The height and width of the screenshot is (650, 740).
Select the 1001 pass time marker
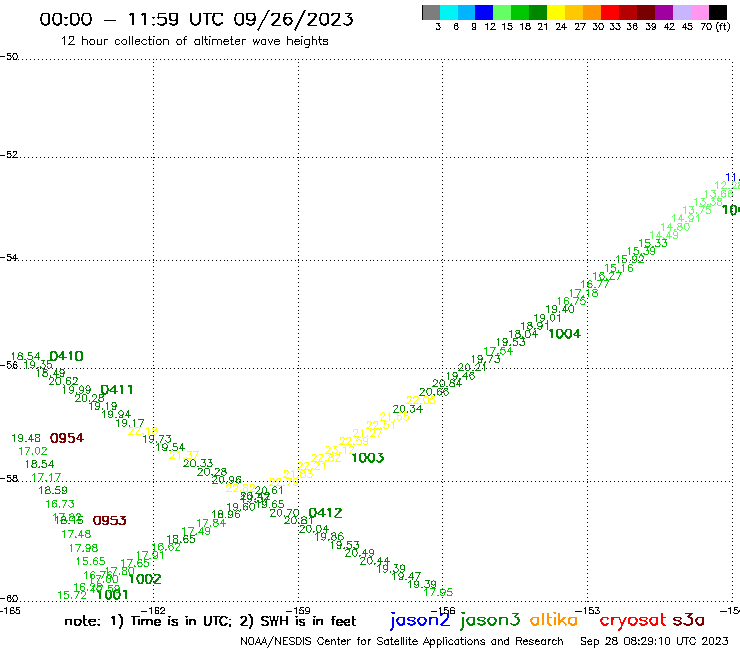(112, 594)
